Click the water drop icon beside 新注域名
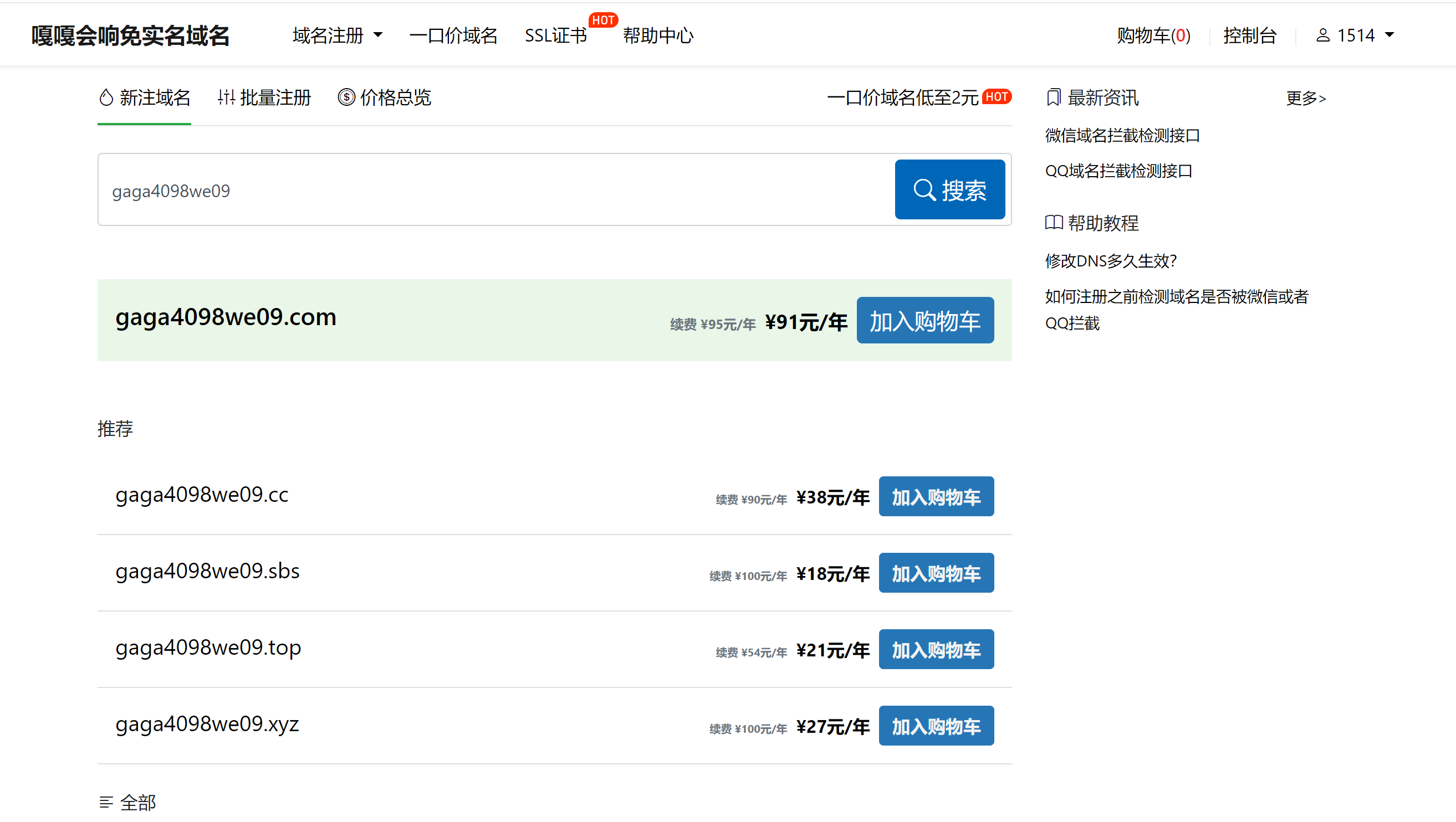 click(106, 97)
